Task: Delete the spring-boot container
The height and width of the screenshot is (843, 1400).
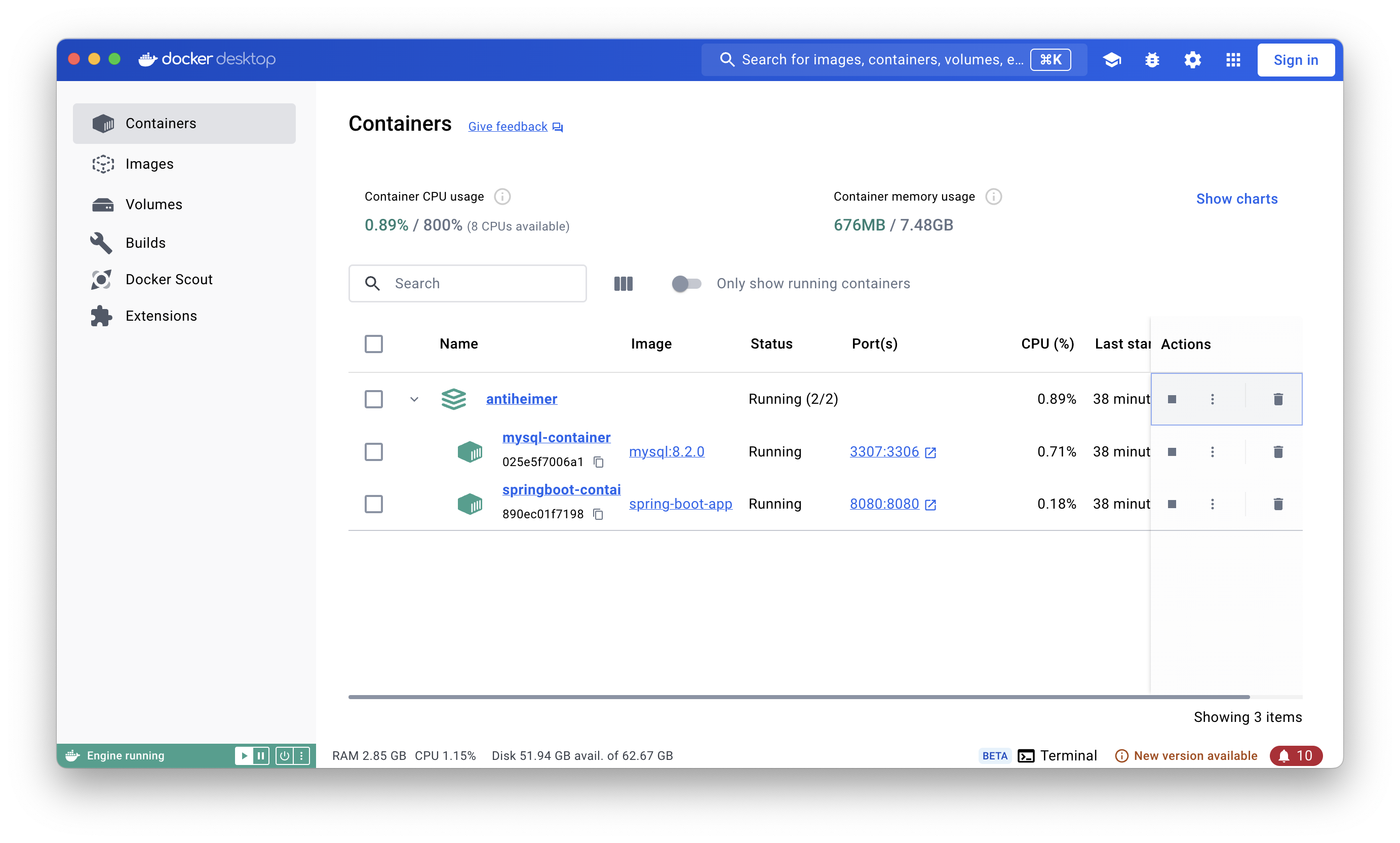Action: pyautogui.click(x=1278, y=504)
